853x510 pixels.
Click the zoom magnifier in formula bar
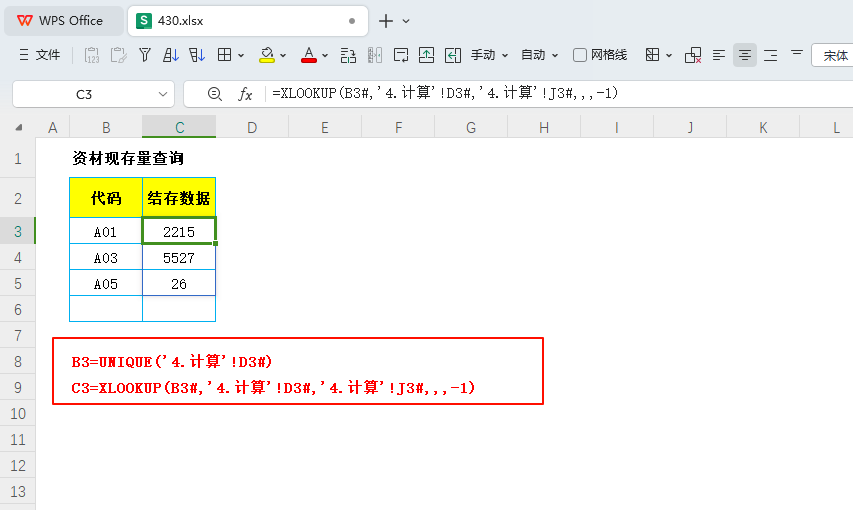coord(215,94)
